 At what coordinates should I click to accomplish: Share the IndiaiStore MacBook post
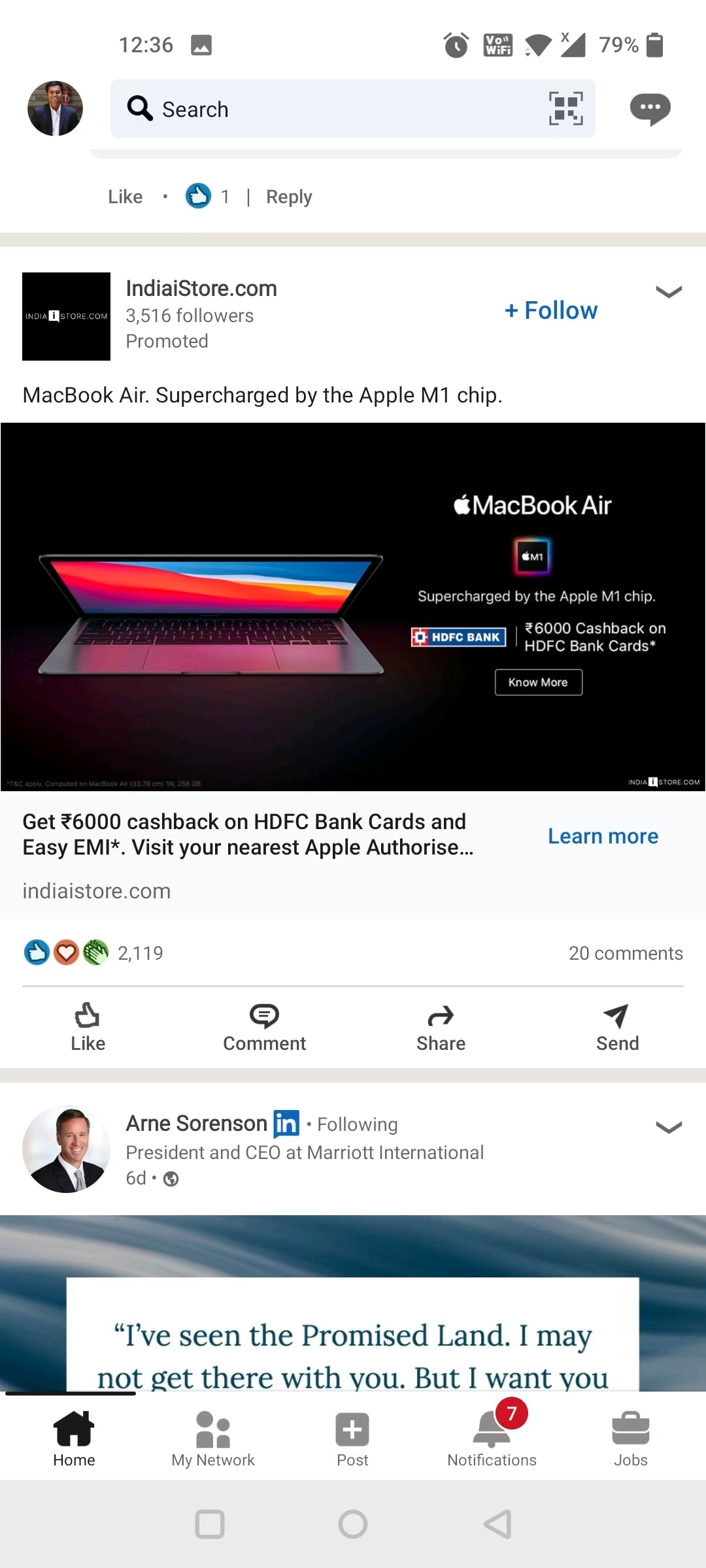[x=441, y=1027]
